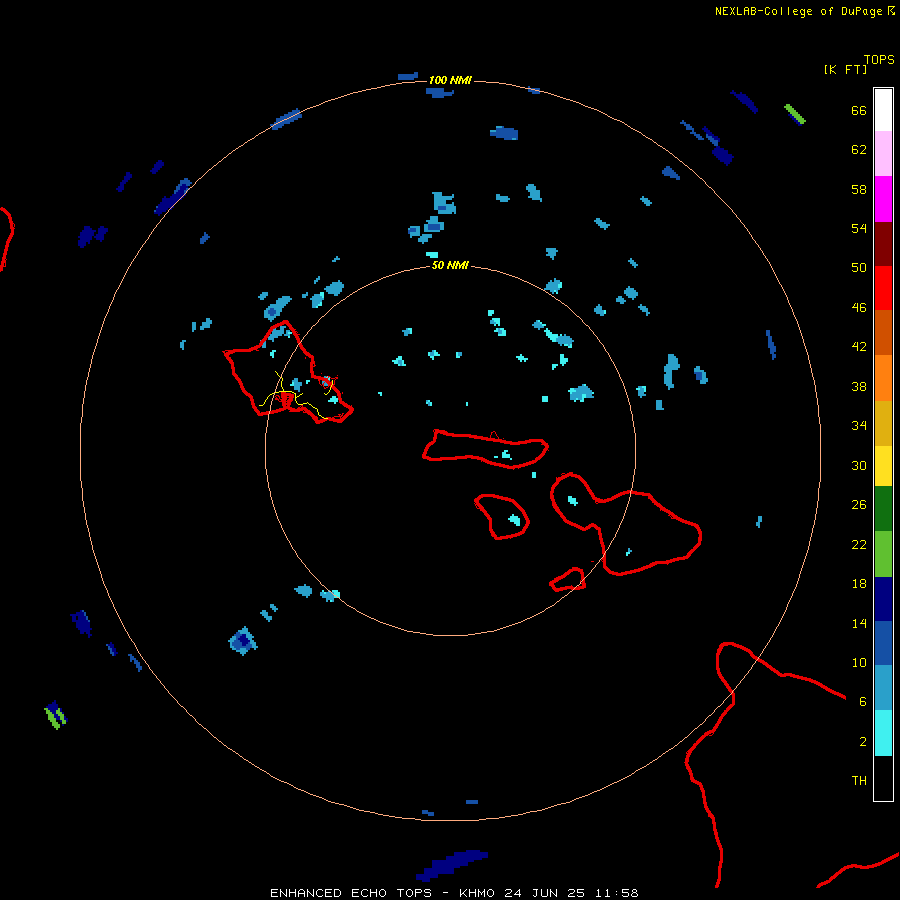Click the dark orange 46 kft legend swatch
Image resolution: width=900 pixels, height=900 pixels.
point(883,333)
